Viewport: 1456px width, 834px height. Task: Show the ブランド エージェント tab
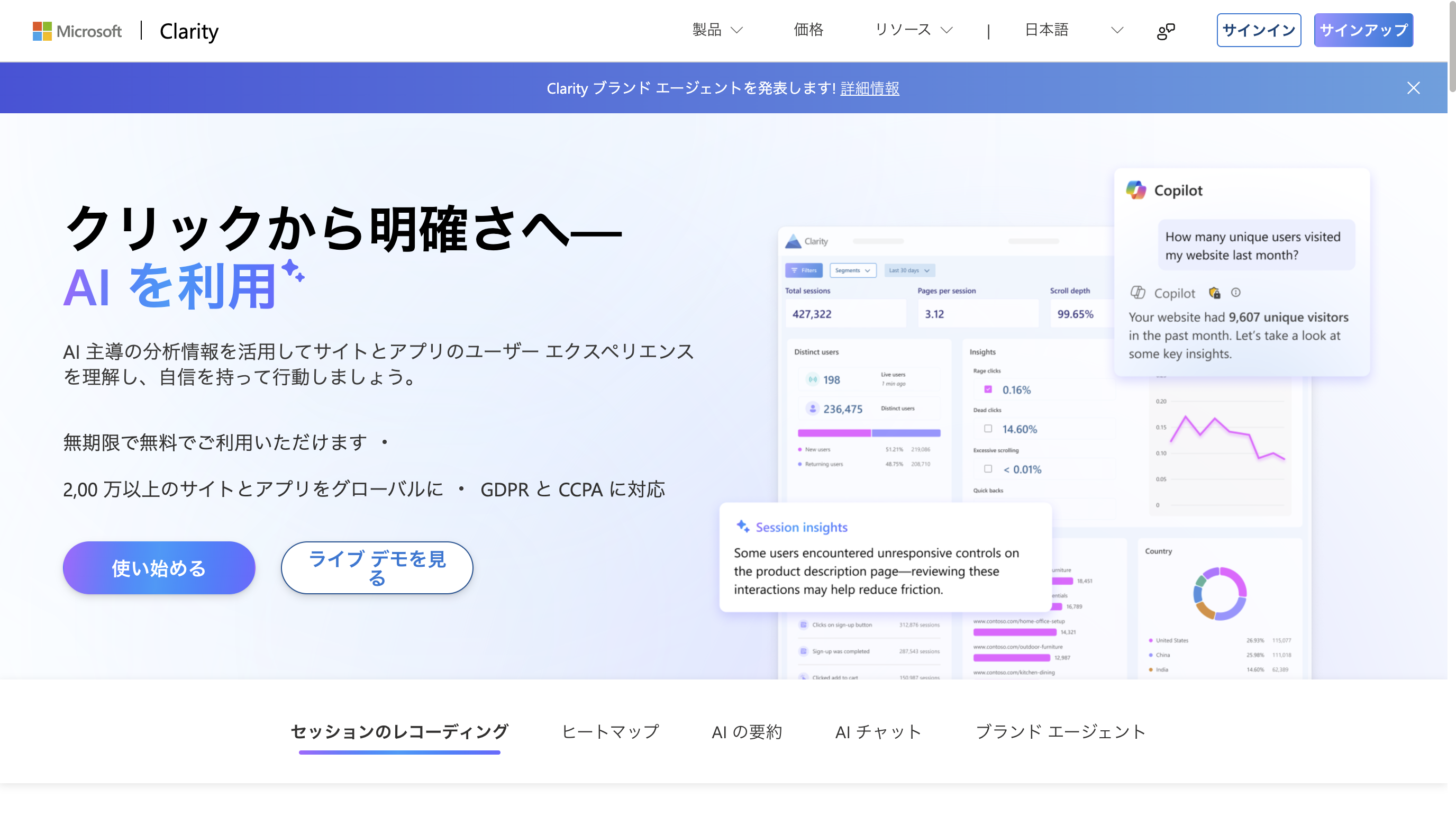click(1061, 731)
